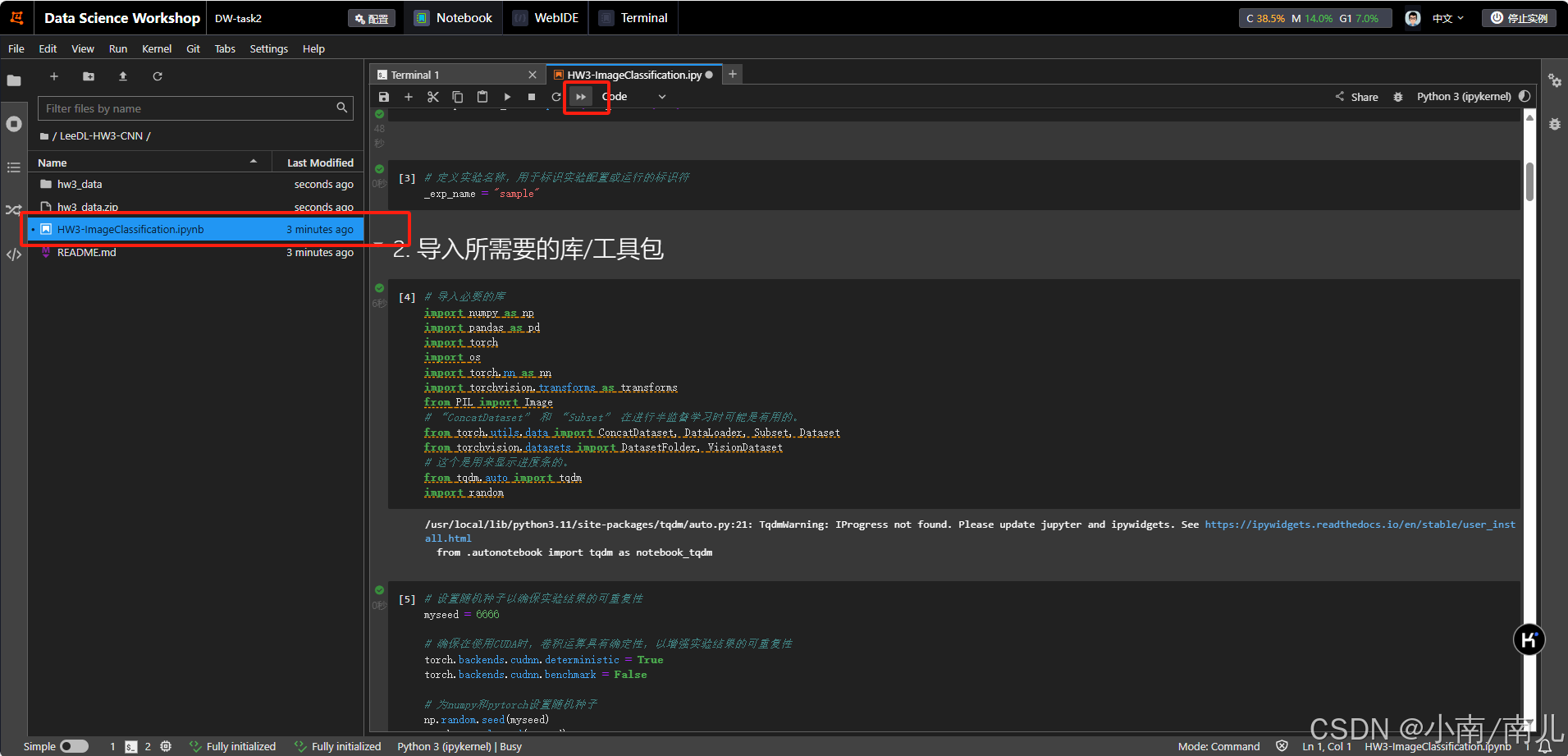Open a new launcher tab beside notebook tab

pyautogui.click(x=733, y=74)
